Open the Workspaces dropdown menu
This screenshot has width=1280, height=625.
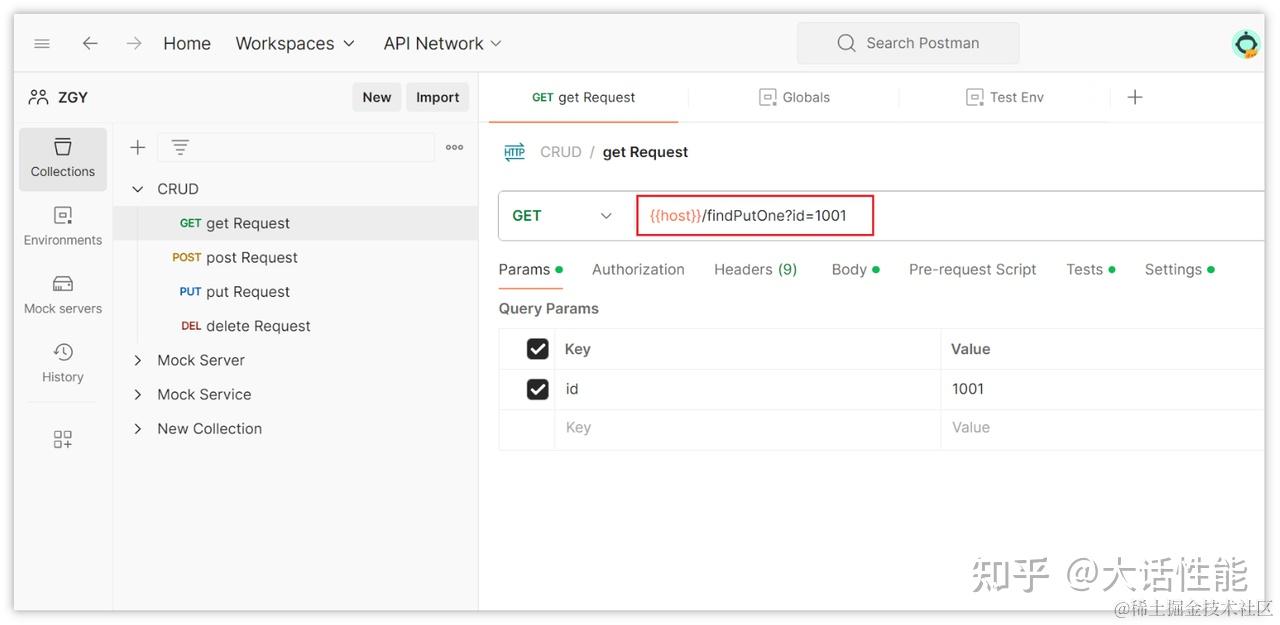(x=295, y=43)
